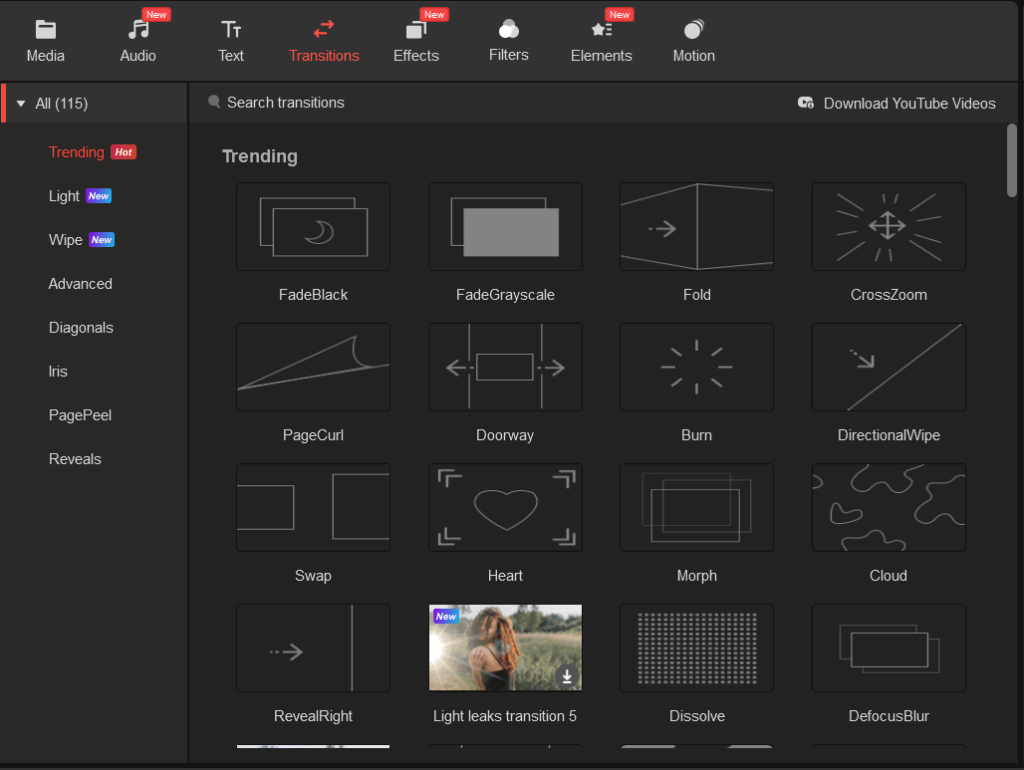Select the Swap transition icon

coord(313,507)
